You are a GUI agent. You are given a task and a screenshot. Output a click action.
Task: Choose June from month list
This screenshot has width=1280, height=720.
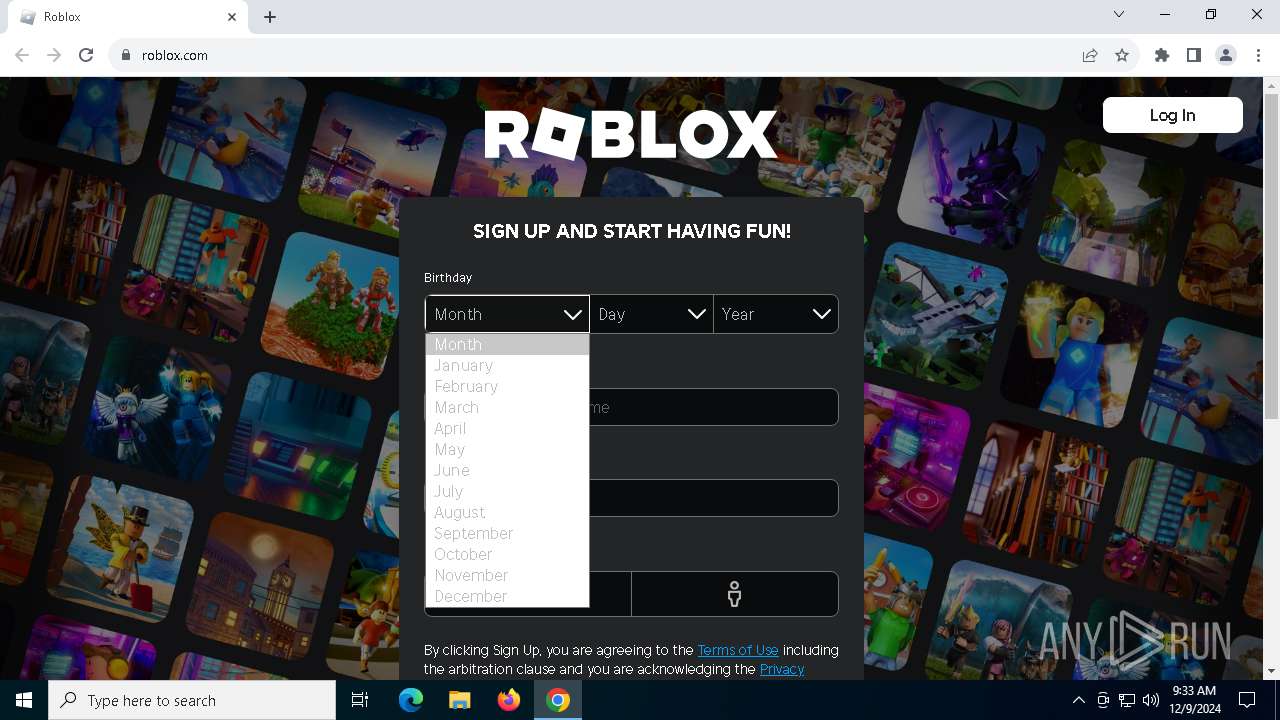coord(507,470)
